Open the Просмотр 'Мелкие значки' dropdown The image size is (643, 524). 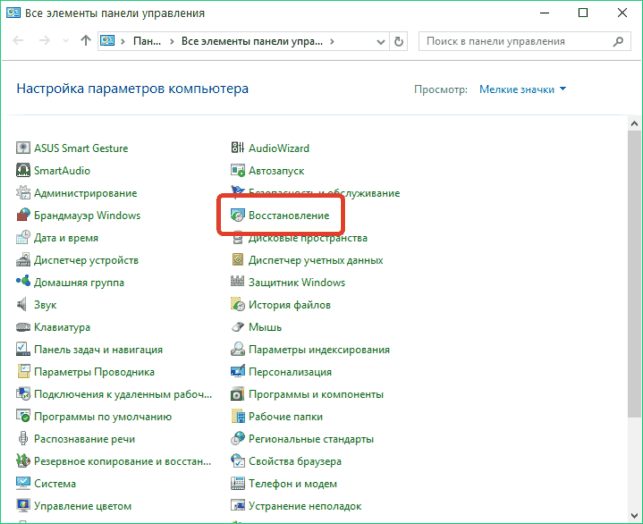pos(523,89)
